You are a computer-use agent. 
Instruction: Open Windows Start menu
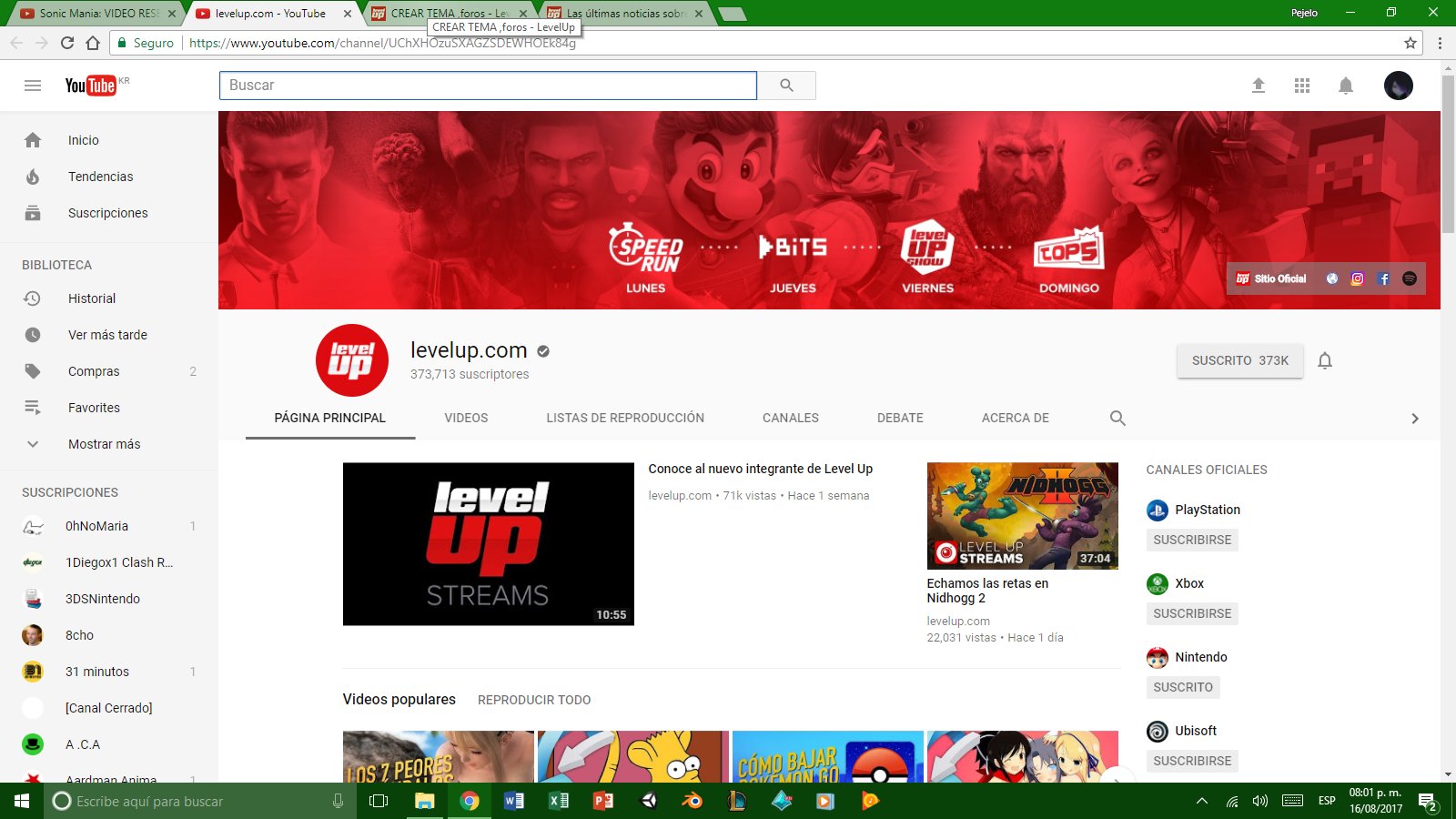point(22,801)
